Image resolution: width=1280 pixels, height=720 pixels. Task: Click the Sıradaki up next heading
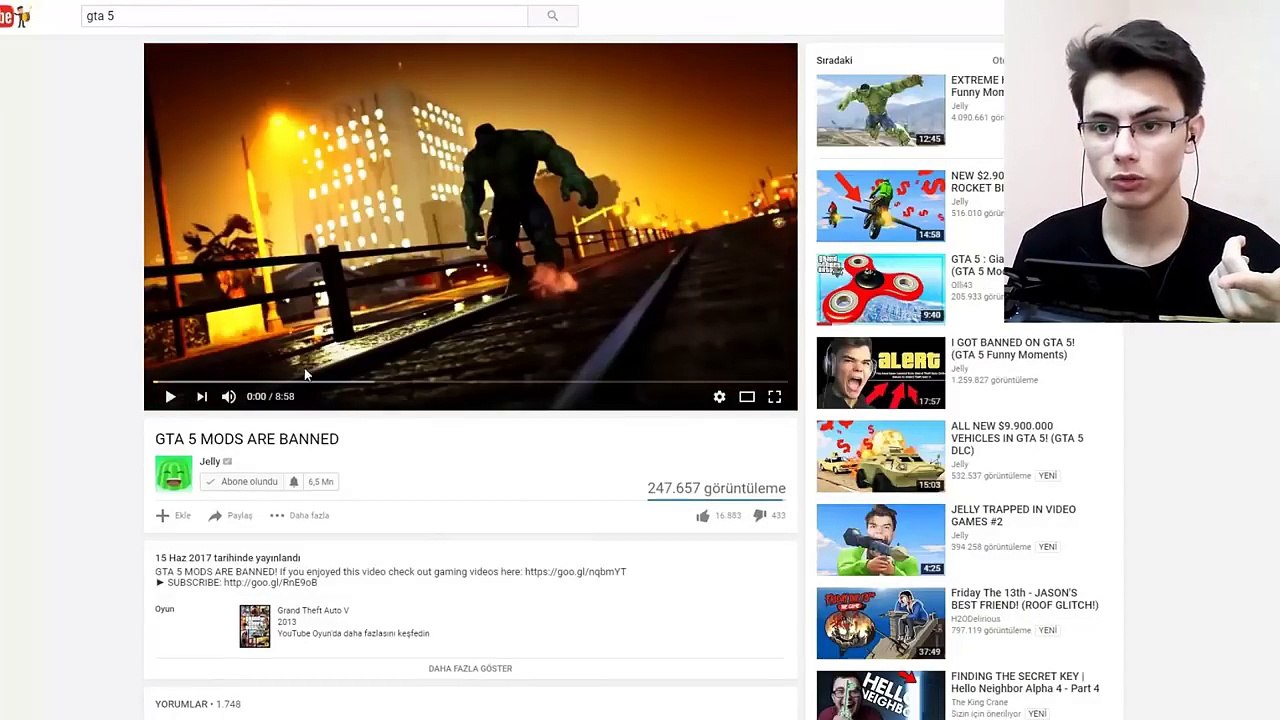coord(834,61)
